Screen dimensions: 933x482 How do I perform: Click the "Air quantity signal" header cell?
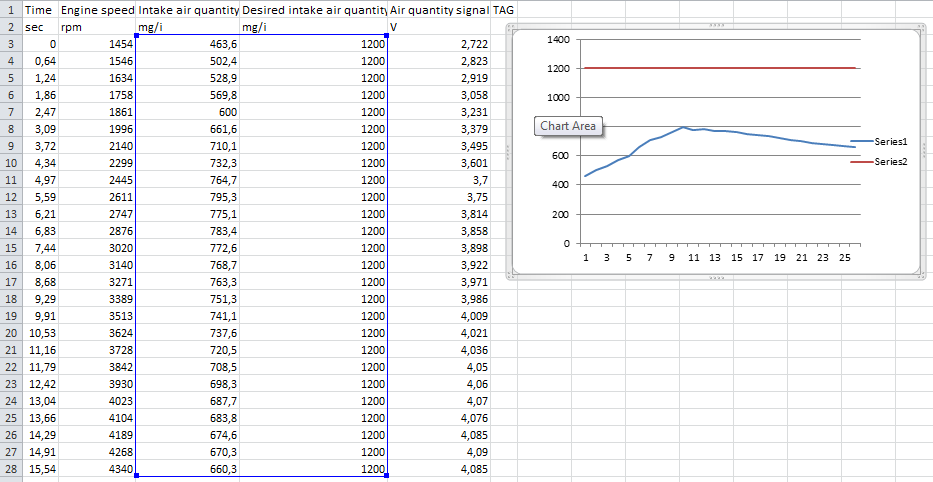point(438,9)
